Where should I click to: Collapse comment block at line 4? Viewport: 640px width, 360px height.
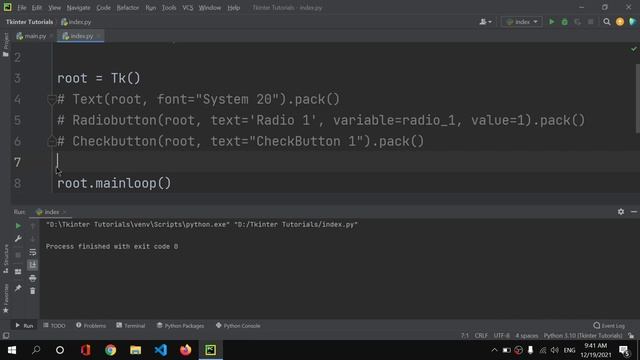tap(51, 99)
